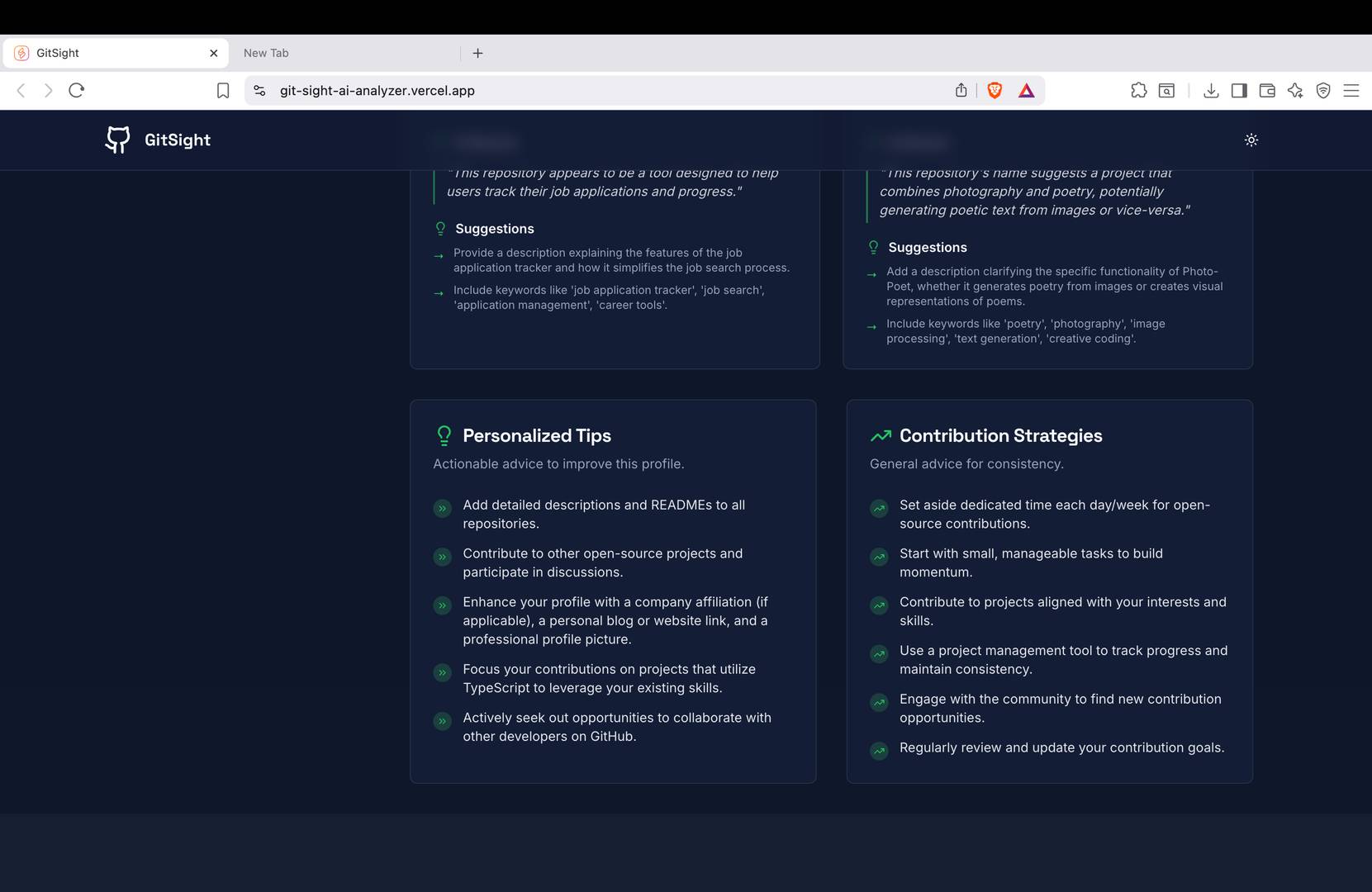Open Brave Rewards from the triangle icon

pos(1026,90)
